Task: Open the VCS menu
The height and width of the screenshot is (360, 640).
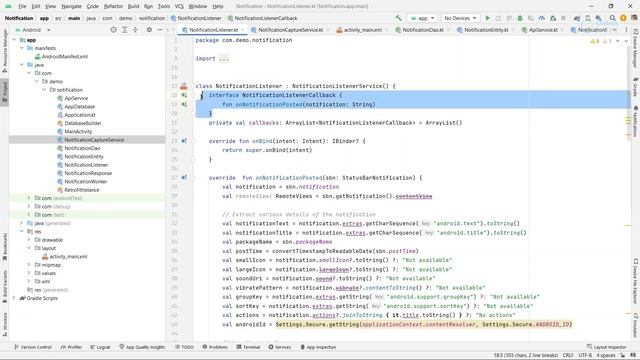Action: tap(179, 6)
